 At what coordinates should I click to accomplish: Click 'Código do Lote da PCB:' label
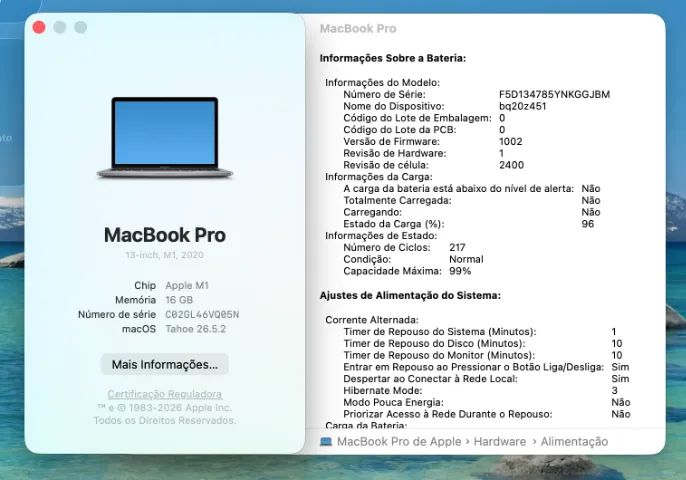click(399, 130)
